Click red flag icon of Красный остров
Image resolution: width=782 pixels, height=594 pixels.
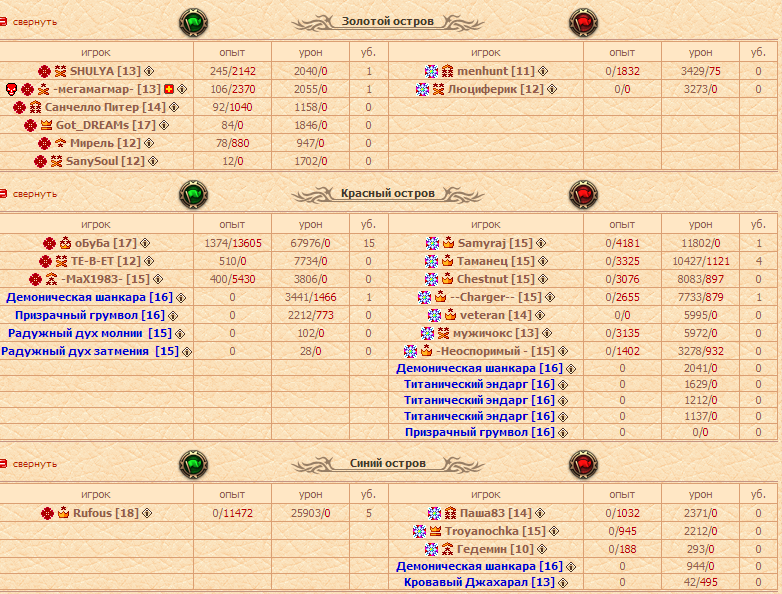pyautogui.click(x=583, y=195)
